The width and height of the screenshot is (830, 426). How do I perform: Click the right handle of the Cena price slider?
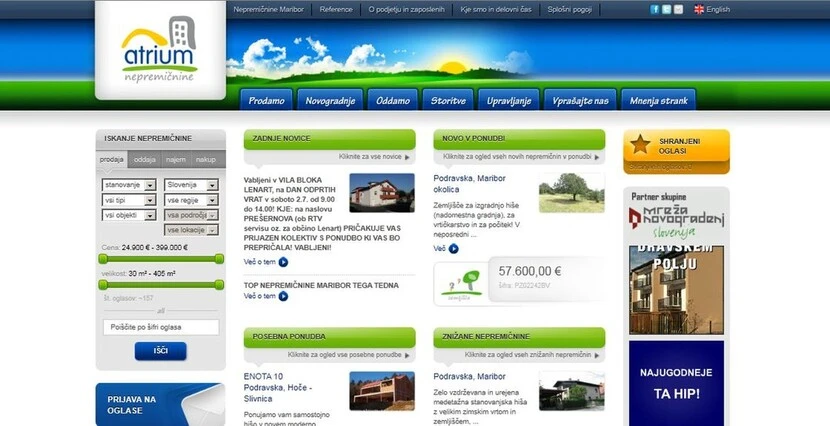point(219,258)
